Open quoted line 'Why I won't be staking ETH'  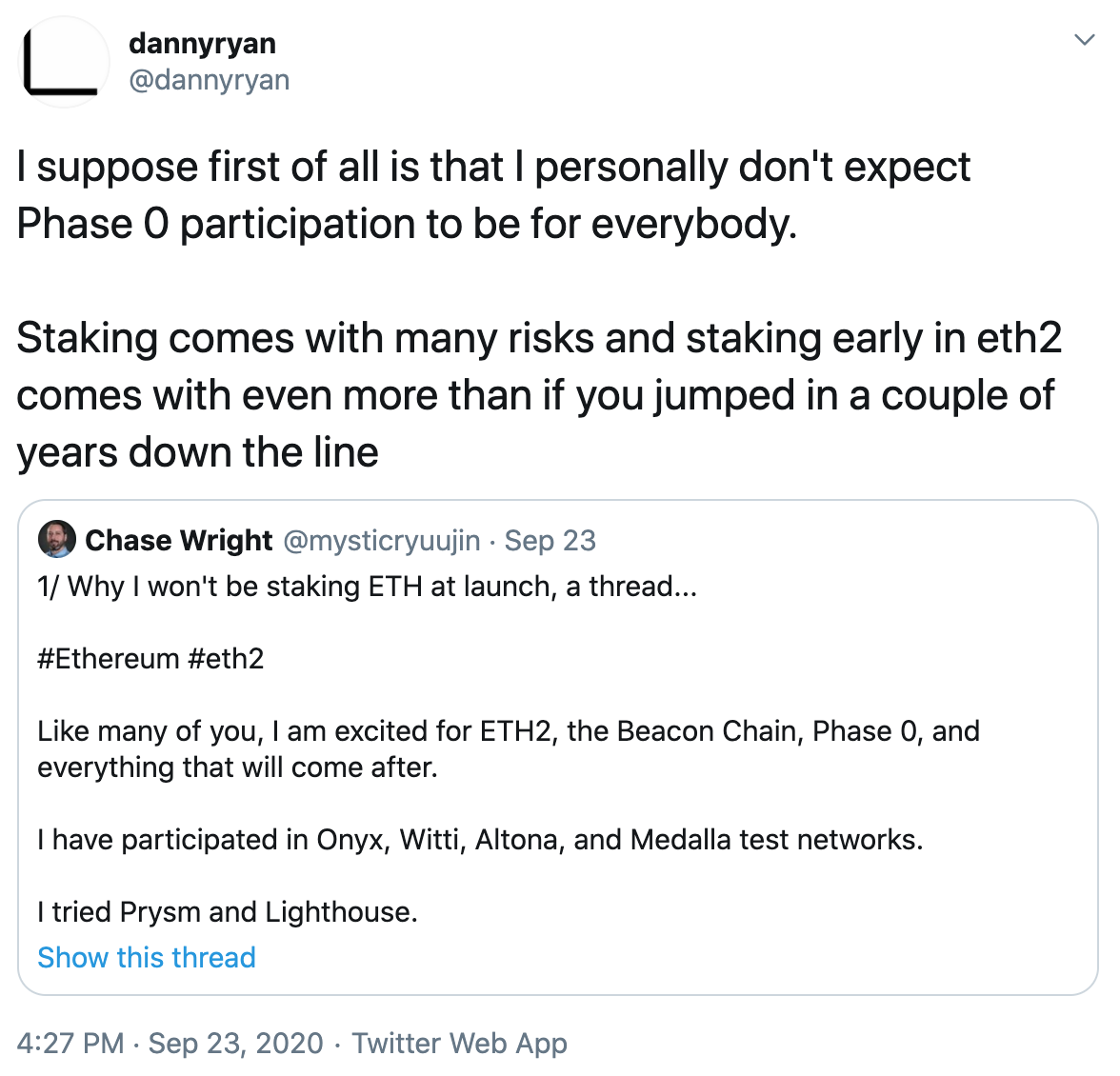pos(368,586)
